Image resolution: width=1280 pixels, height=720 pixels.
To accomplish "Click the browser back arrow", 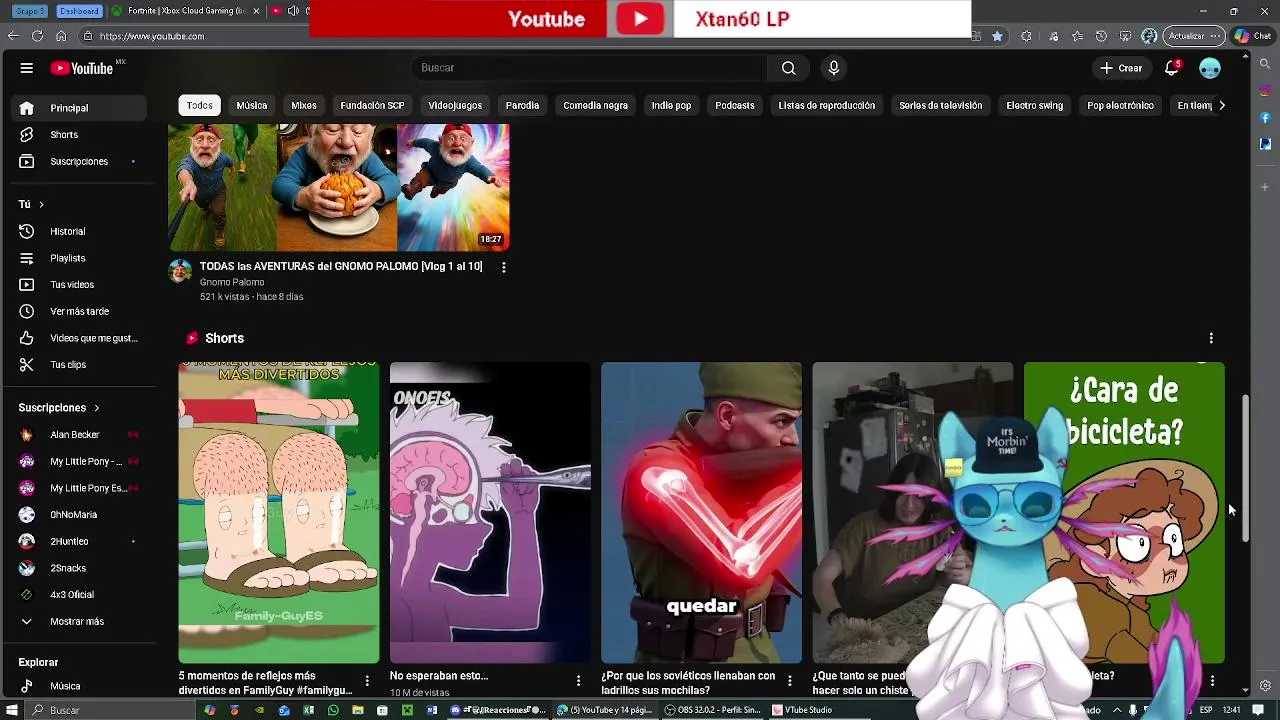I will tap(13, 36).
